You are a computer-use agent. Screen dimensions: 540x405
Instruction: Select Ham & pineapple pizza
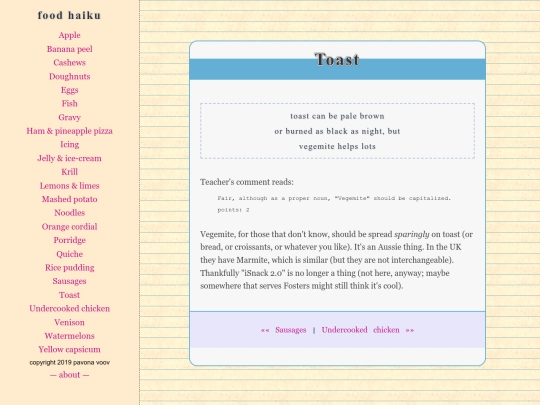tap(70, 131)
